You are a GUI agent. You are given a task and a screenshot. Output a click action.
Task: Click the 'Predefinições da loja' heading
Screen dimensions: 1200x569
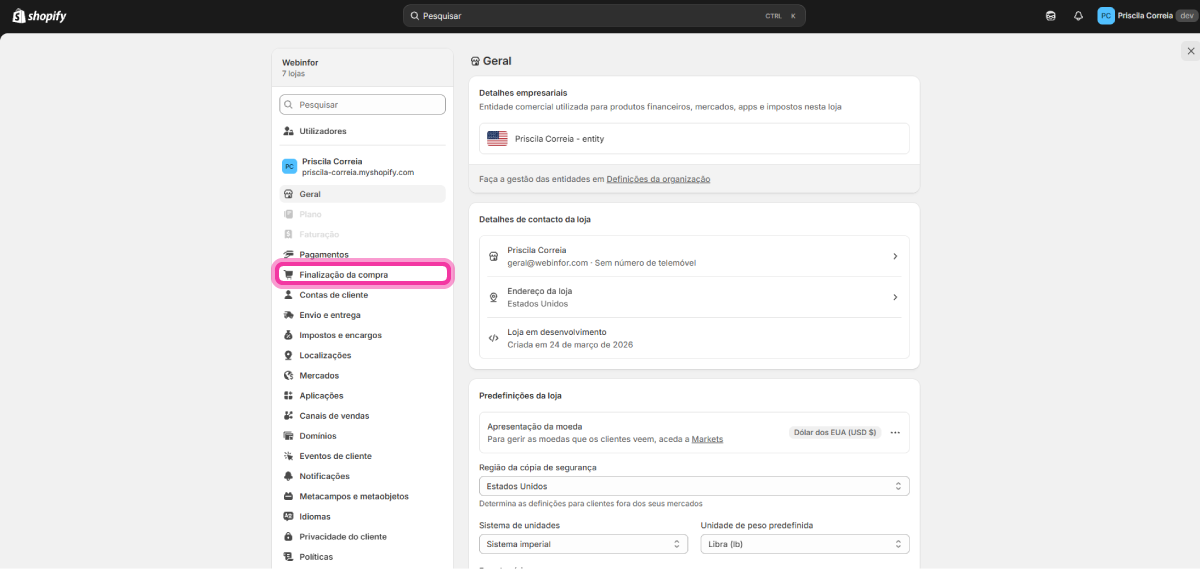(x=520, y=395)
